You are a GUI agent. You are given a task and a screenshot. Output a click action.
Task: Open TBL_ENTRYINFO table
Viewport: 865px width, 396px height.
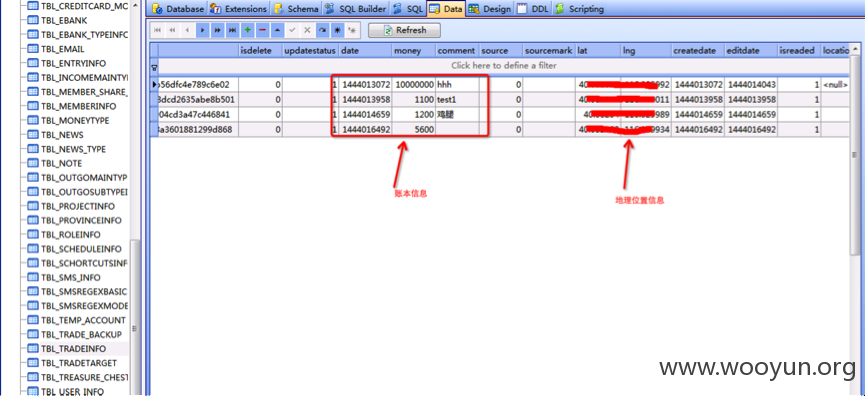73,63
